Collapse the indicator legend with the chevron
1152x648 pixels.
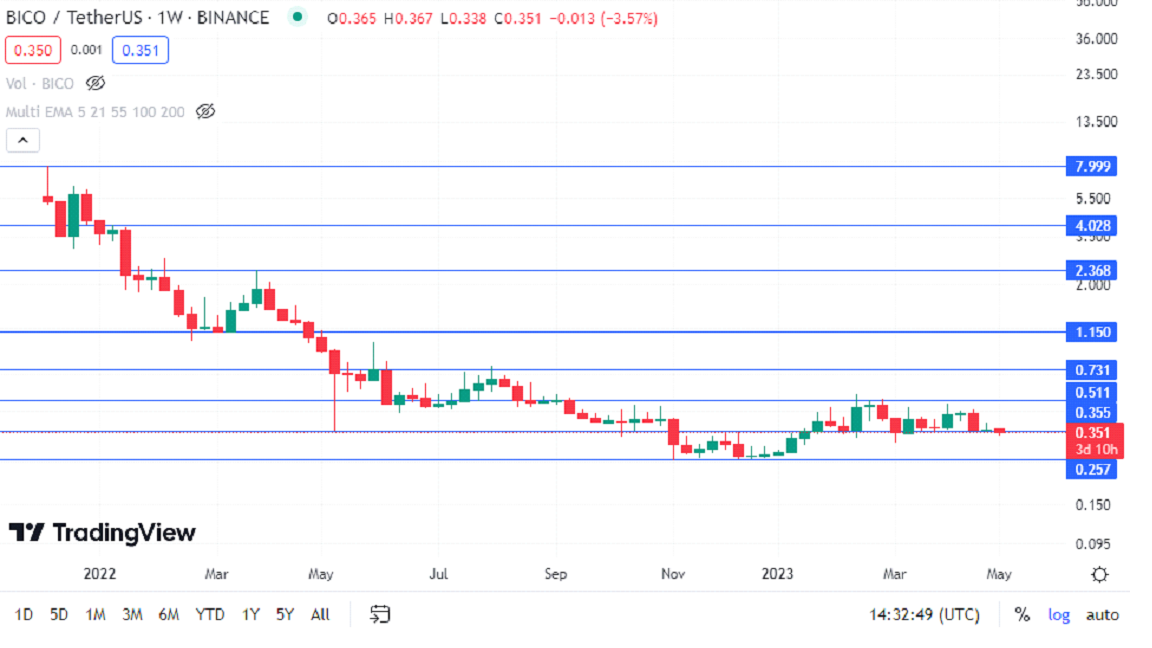[x=23, y=140]
